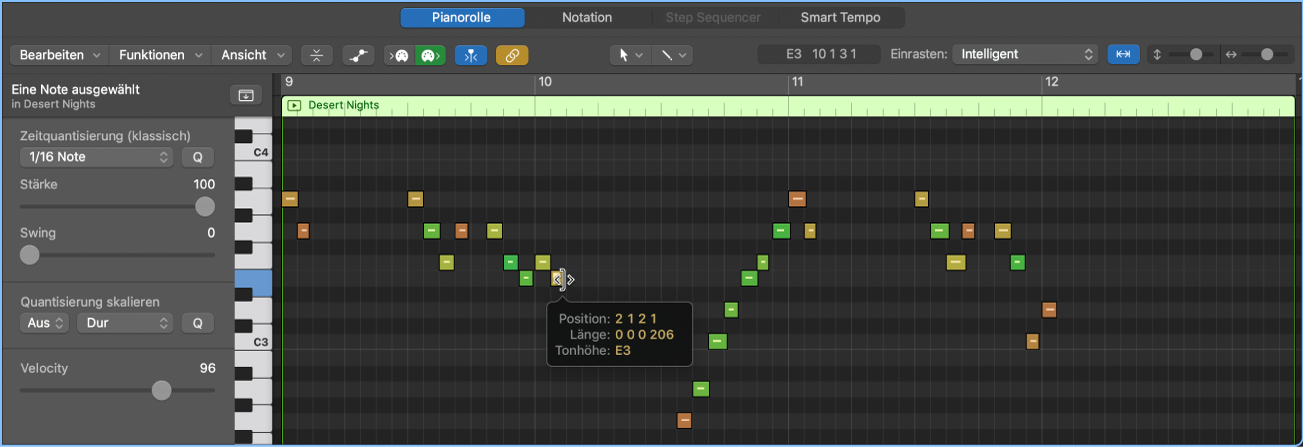The height and width of the screenshot is (447, 1303).
Task: Click the region play icon on Desert Nights
Action: click(294, 105)
